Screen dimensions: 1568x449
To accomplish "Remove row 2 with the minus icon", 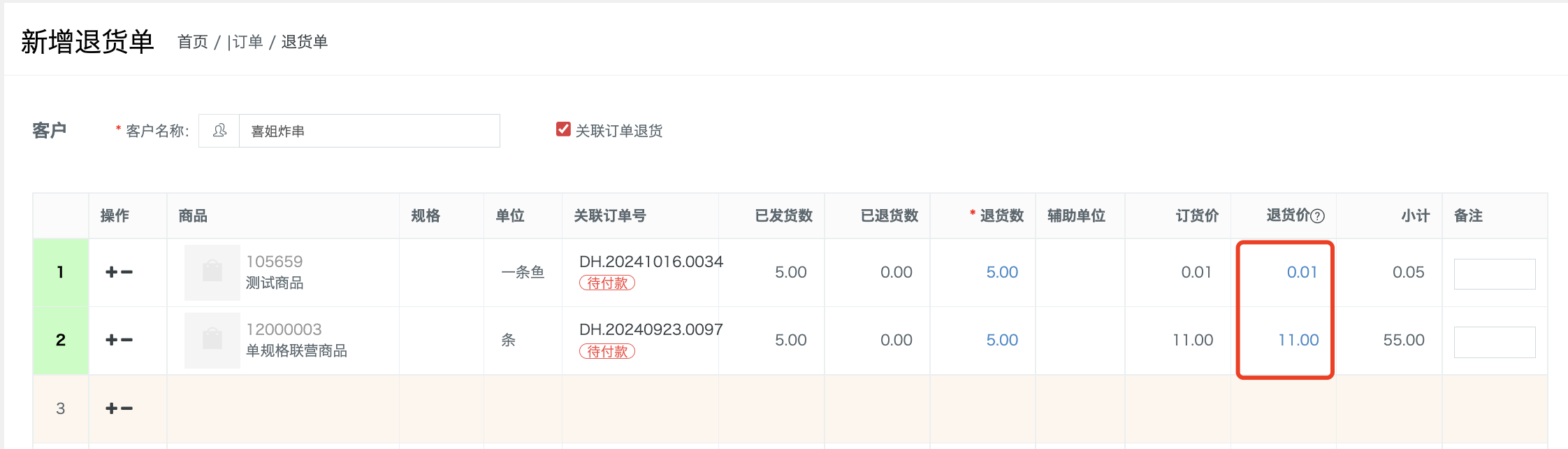I will point(126,340).
